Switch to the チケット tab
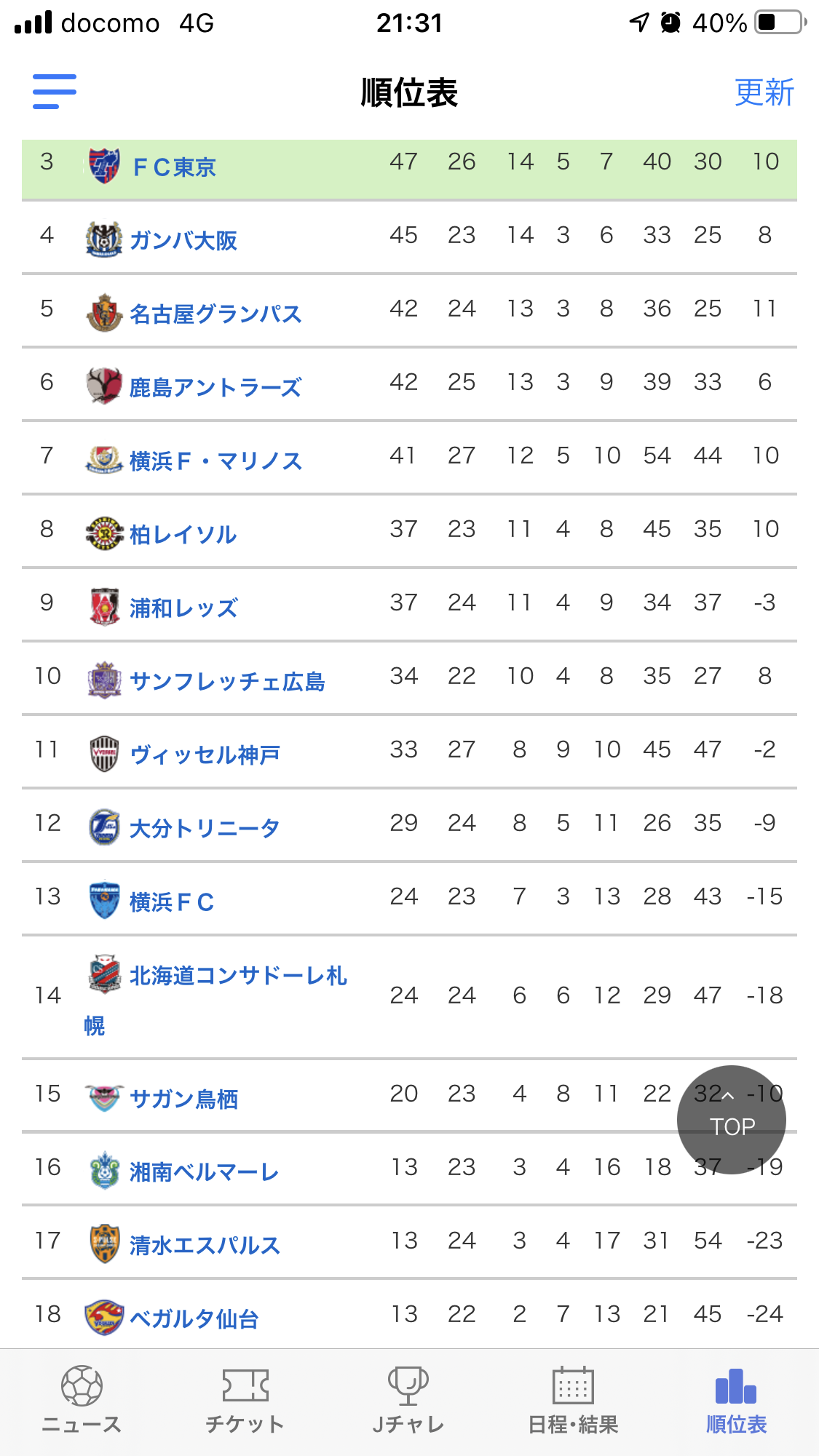 click(x=245, y=1400)
